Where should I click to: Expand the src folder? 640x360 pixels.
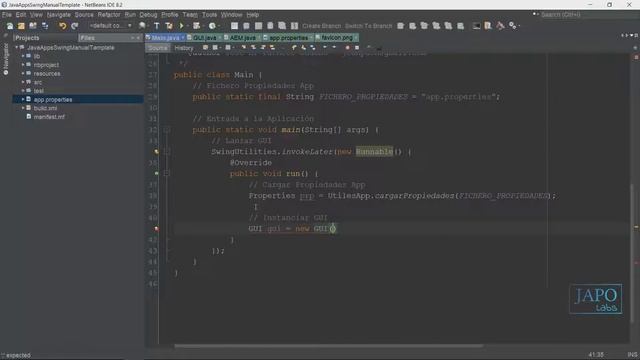[23, 82]
